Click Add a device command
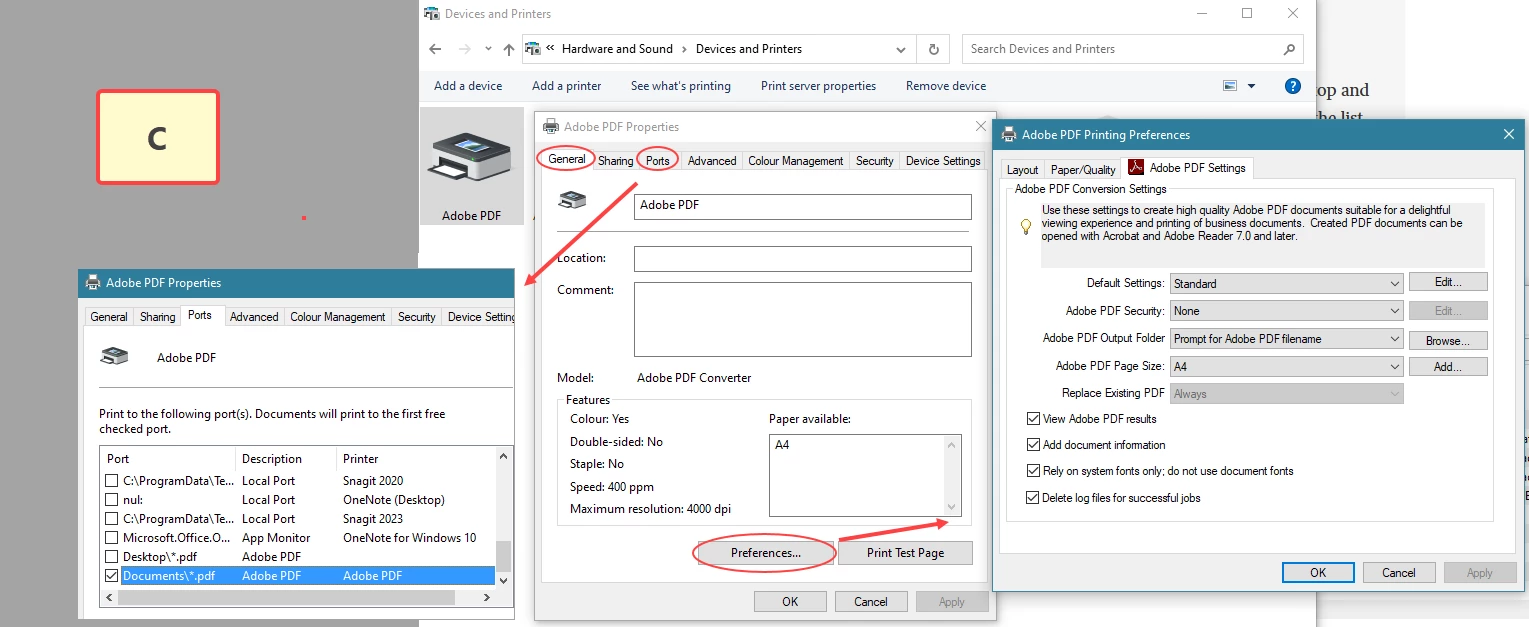This screenshot has width=1529, height=627. click(468, 86)
